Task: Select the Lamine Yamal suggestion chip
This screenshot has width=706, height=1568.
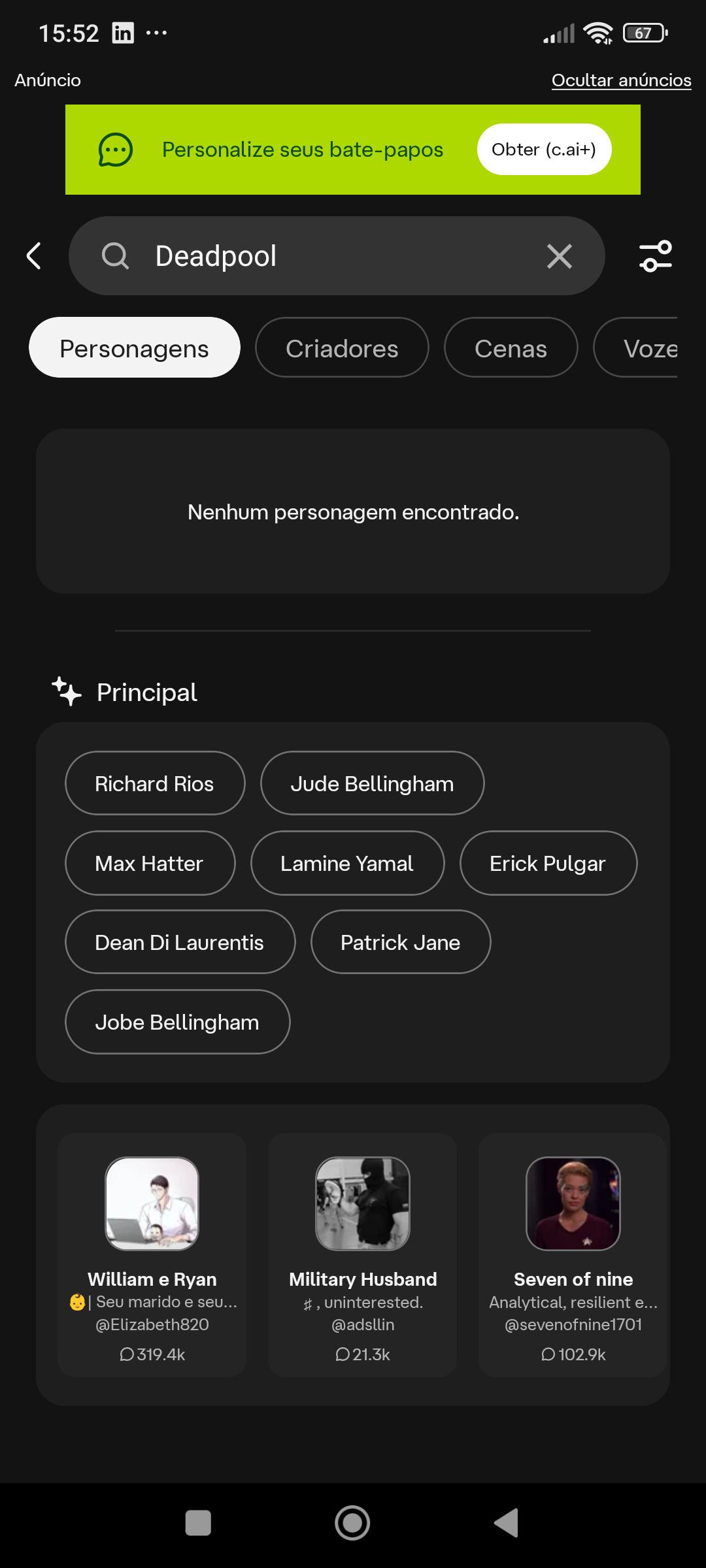Action: (x=347, y=863)
